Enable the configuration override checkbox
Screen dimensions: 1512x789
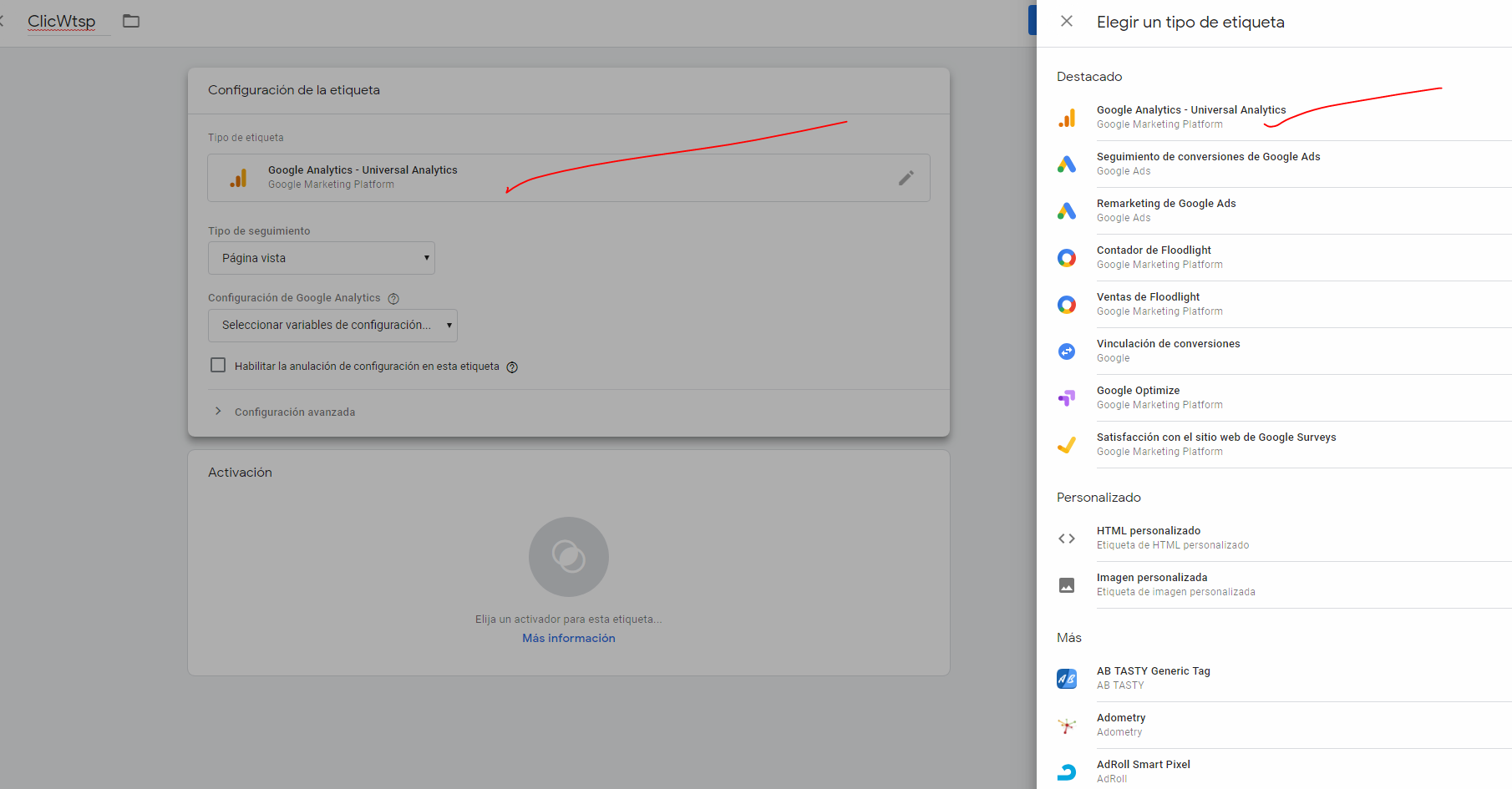coord(218,366)
